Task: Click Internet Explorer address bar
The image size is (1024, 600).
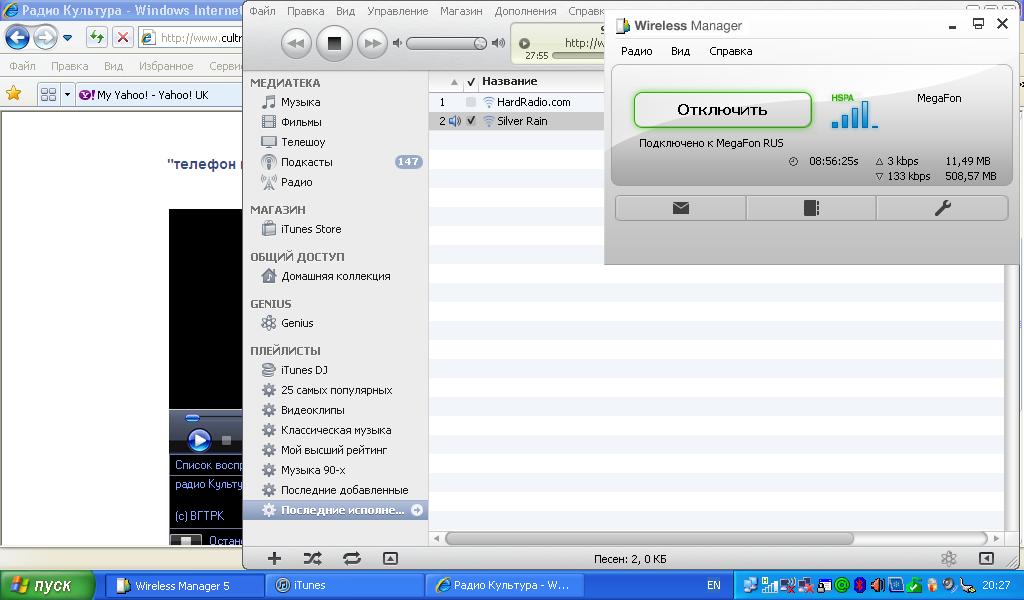Action: pos(191,38)
